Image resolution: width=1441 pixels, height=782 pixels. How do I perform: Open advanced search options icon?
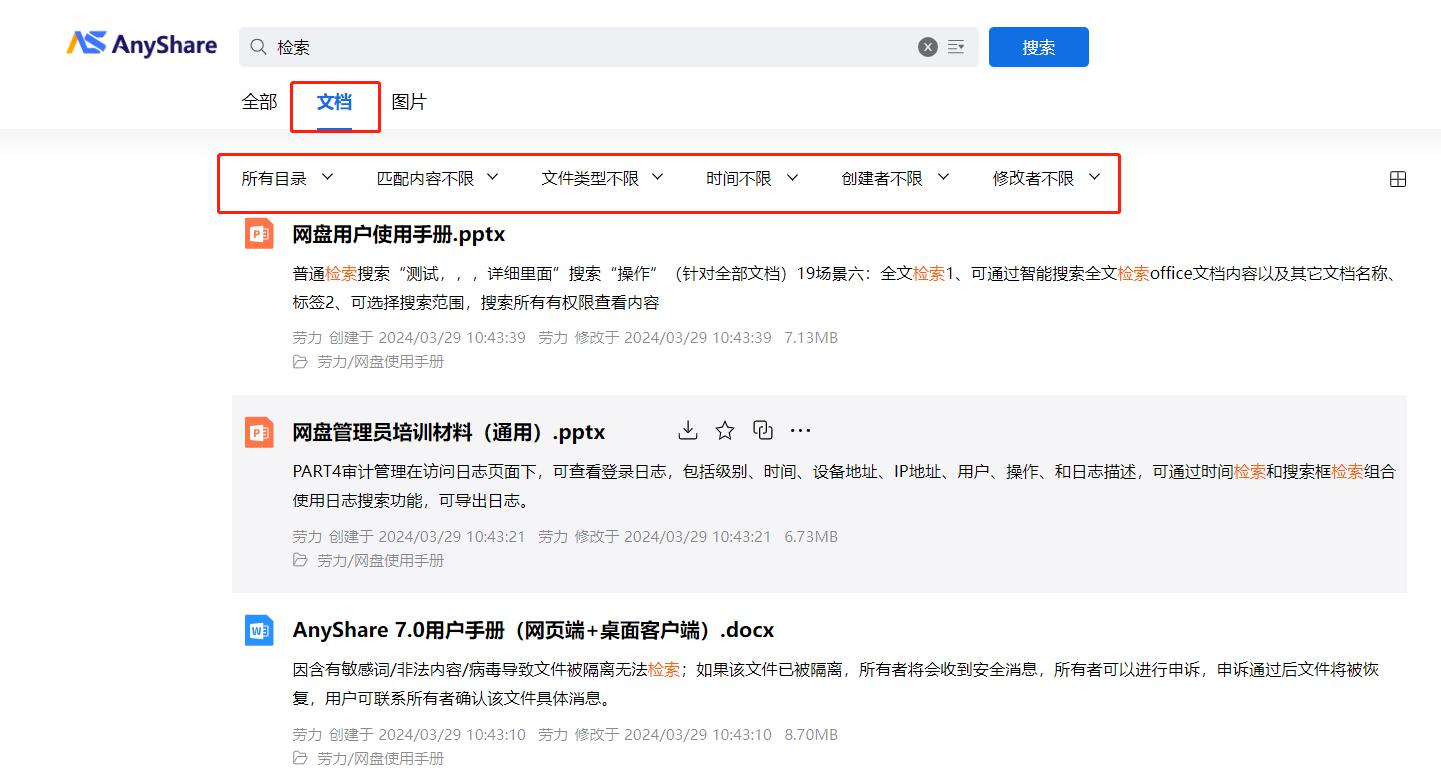956,47
